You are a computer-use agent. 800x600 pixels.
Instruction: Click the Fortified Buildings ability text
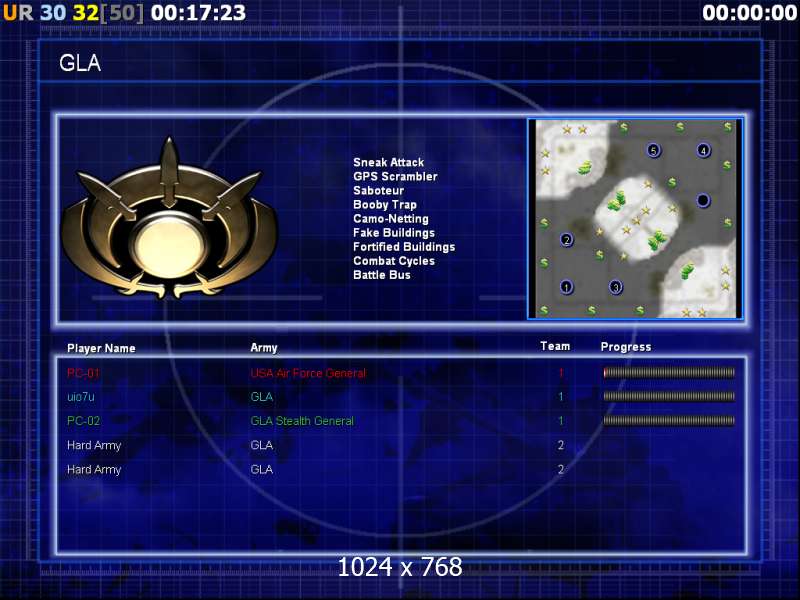point(404,247)
